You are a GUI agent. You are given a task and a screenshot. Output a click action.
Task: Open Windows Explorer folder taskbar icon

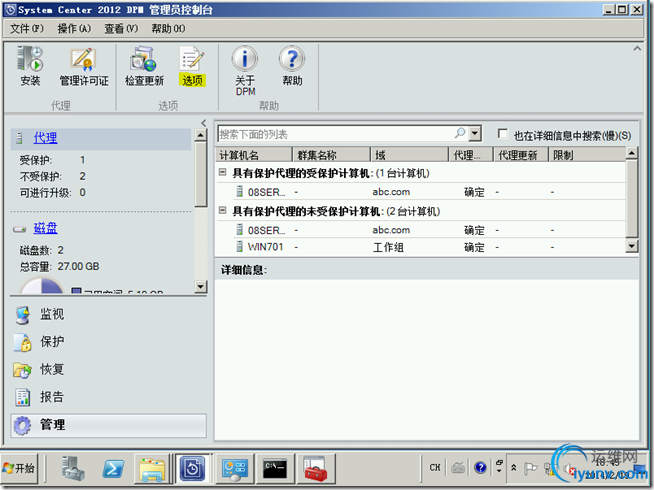click(152, 468)
